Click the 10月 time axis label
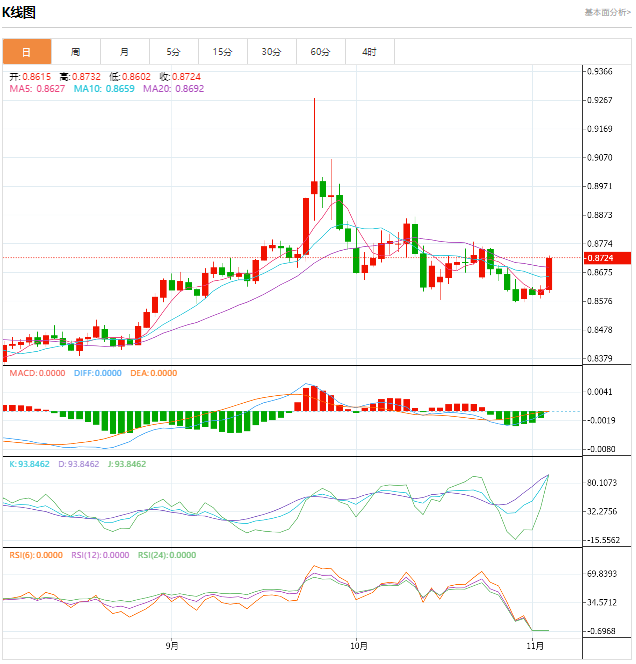 pyautogui.click(x=359, y=646)
